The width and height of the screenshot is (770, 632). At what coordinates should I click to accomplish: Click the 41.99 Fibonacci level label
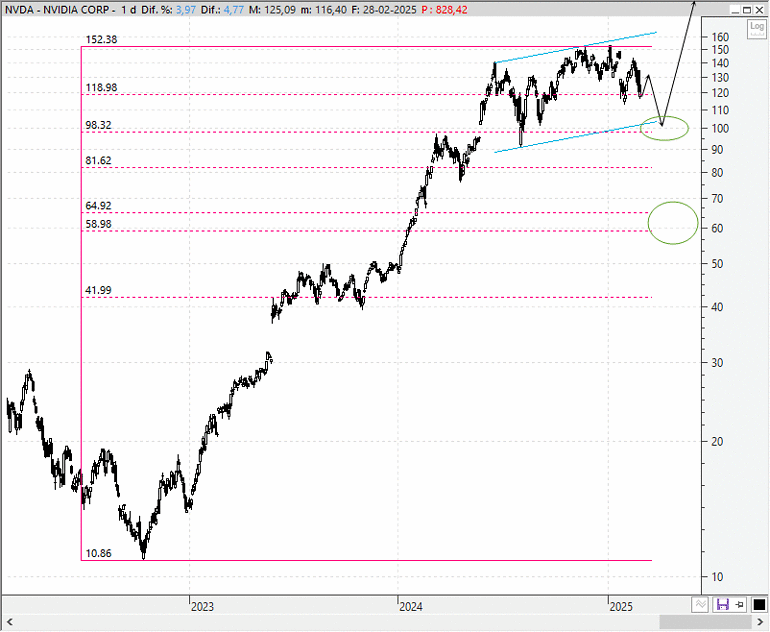click(x=98, y=290)
